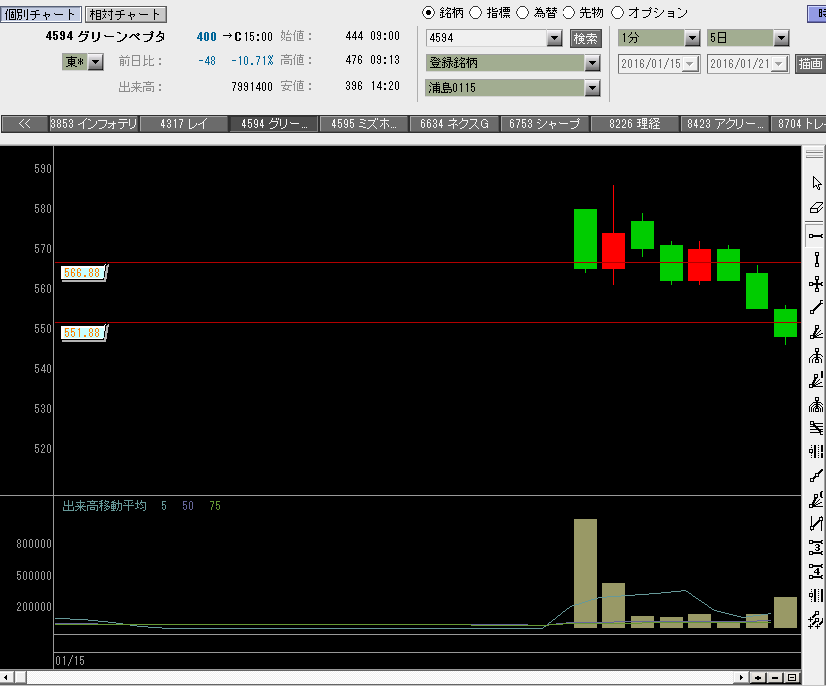Switch to the 8423 アクリー tab
This screenshot has height=686, width=826.
pyautogui.click(x=725, y=124)
